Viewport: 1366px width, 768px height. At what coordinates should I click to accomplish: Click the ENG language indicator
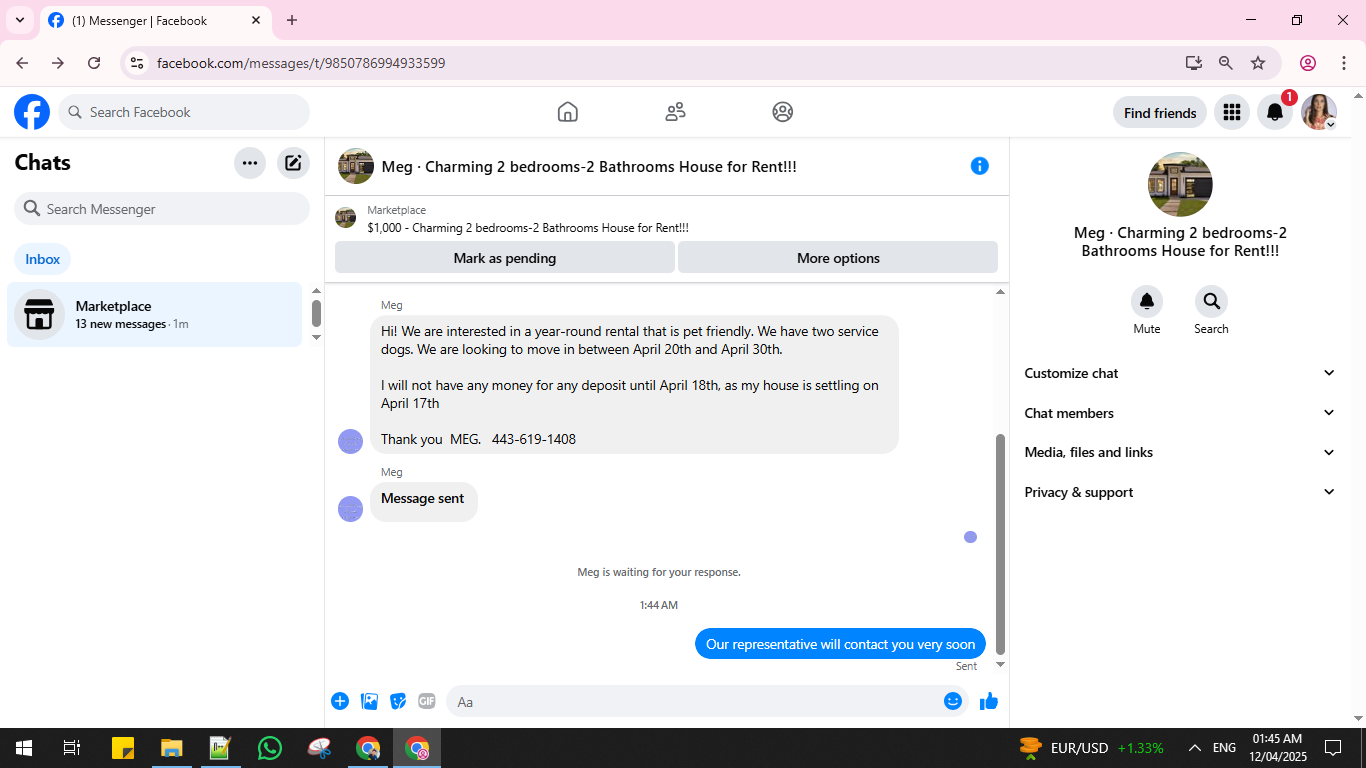(x=1224, y=748)
